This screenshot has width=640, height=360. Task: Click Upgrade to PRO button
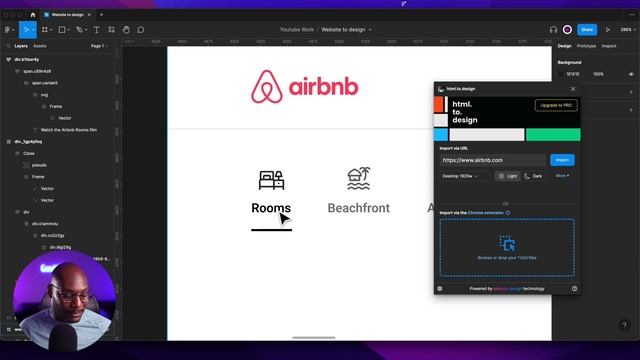[556, 105]
